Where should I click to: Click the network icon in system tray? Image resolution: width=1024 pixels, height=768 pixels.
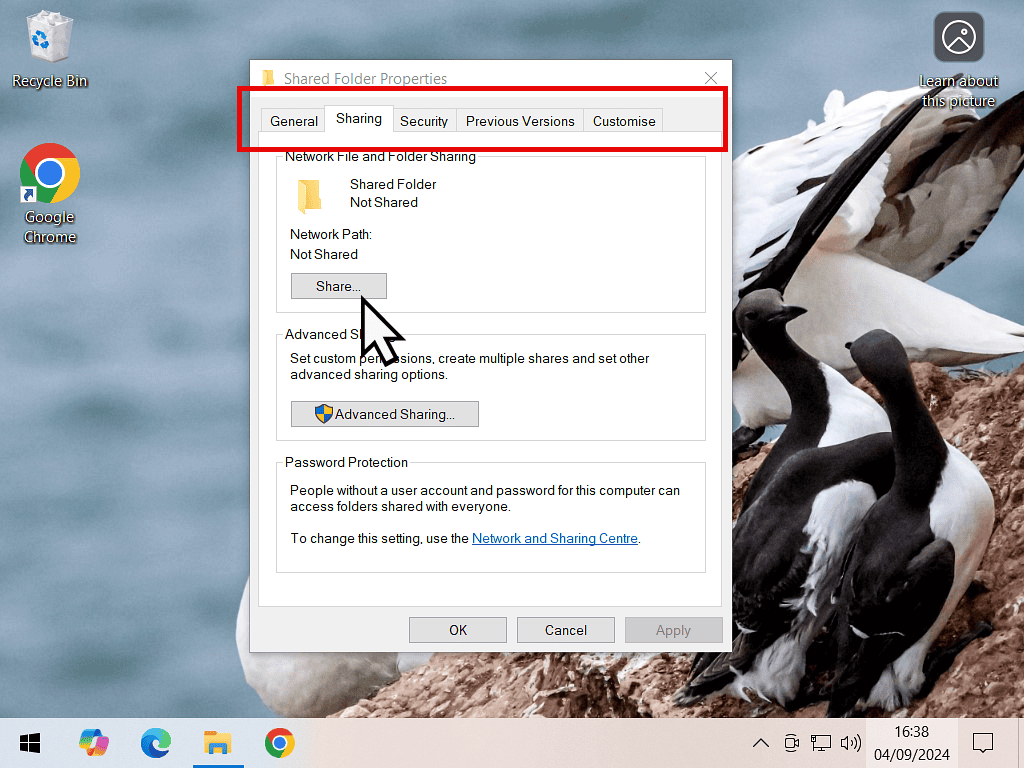tap(821, 743)
